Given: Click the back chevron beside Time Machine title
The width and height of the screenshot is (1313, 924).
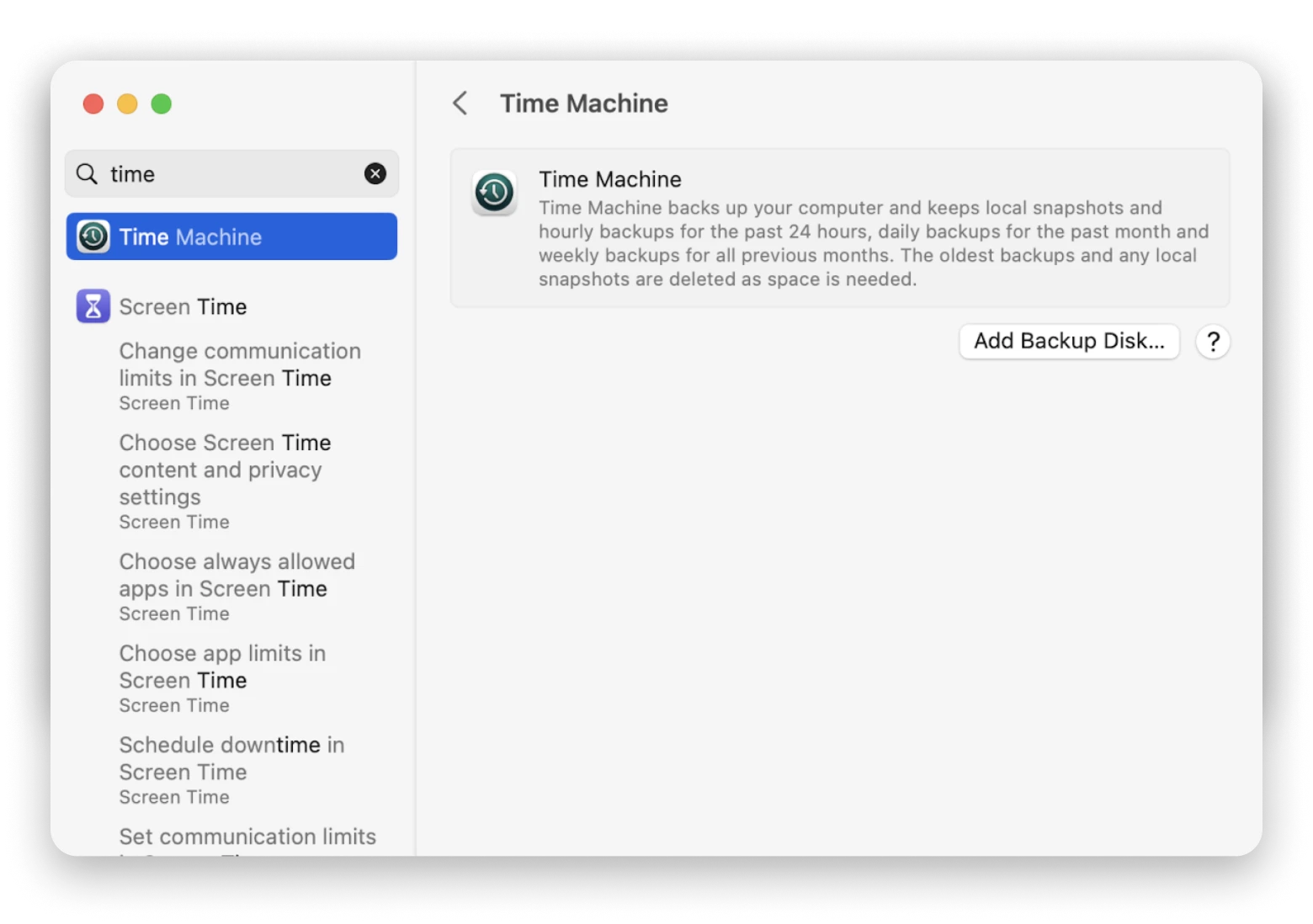Looking at the screenshot, I should tap(460, 104).
